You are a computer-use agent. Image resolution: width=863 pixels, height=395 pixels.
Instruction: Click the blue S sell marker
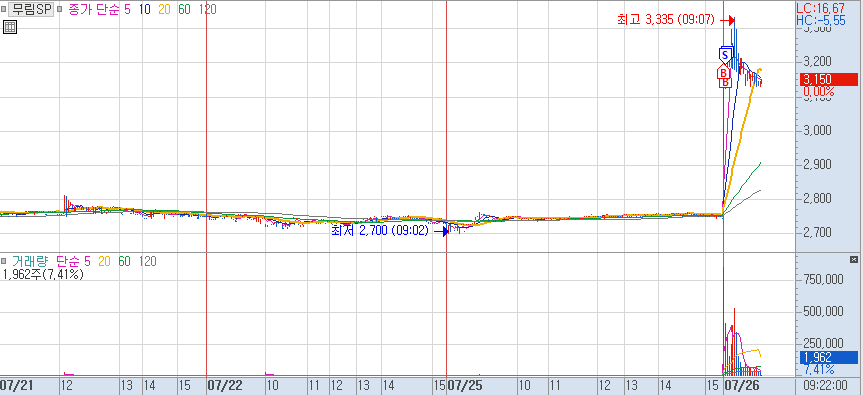click(x=725, y=55)
